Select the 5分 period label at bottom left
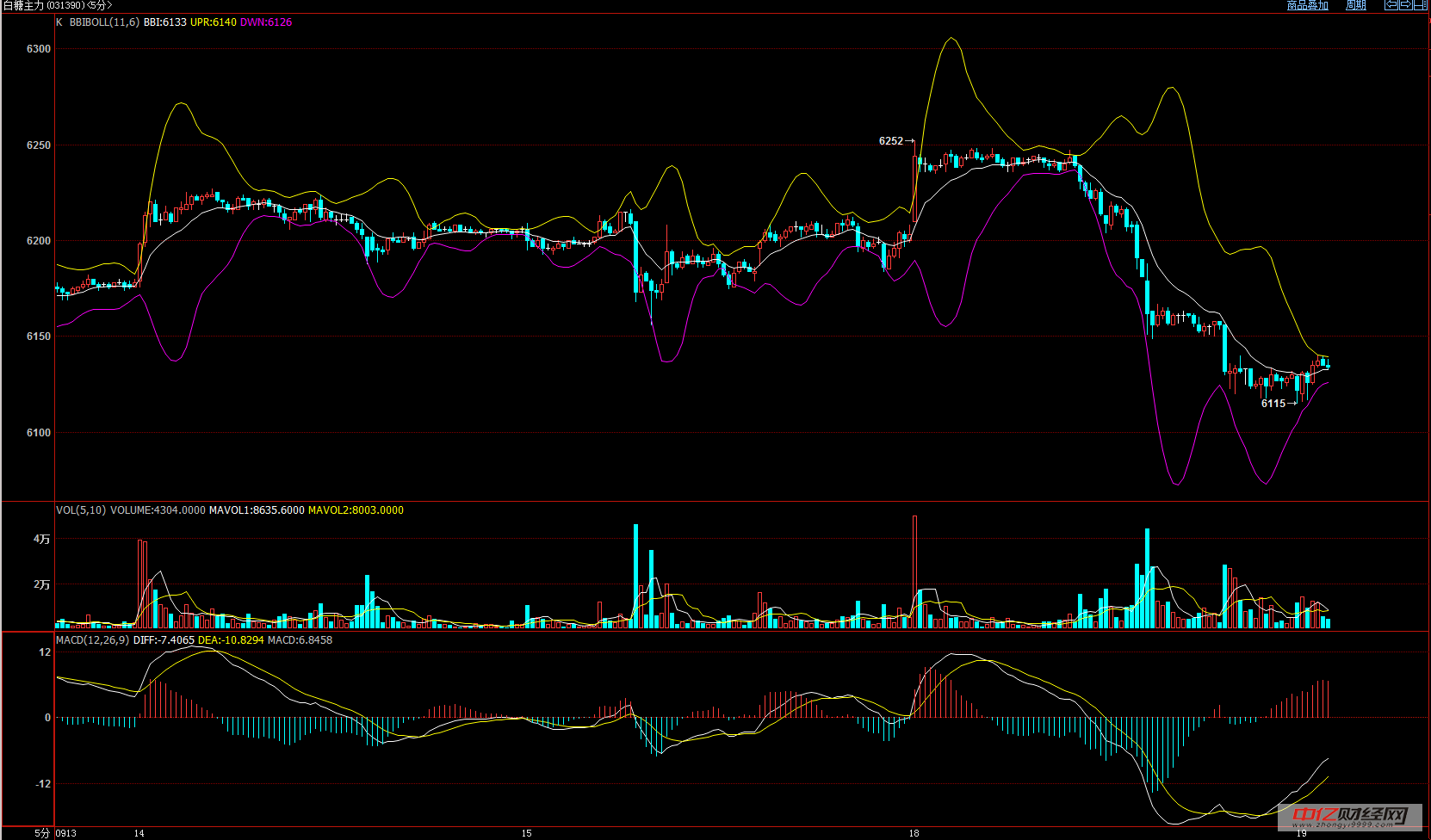The height and width of the screenshot is (840, 1431). point(42,833)
